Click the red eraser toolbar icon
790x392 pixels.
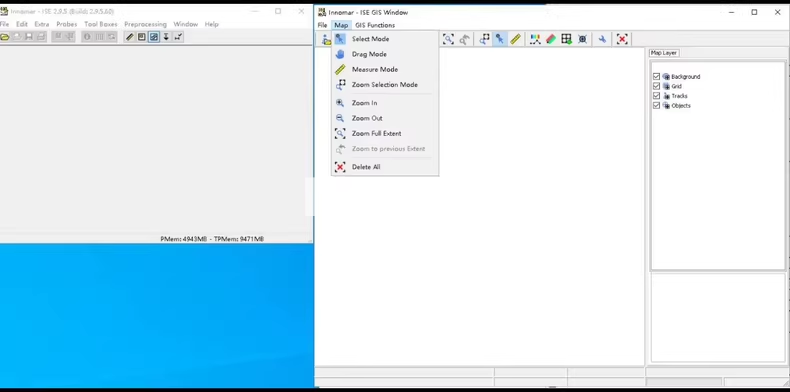click(551, 39)
